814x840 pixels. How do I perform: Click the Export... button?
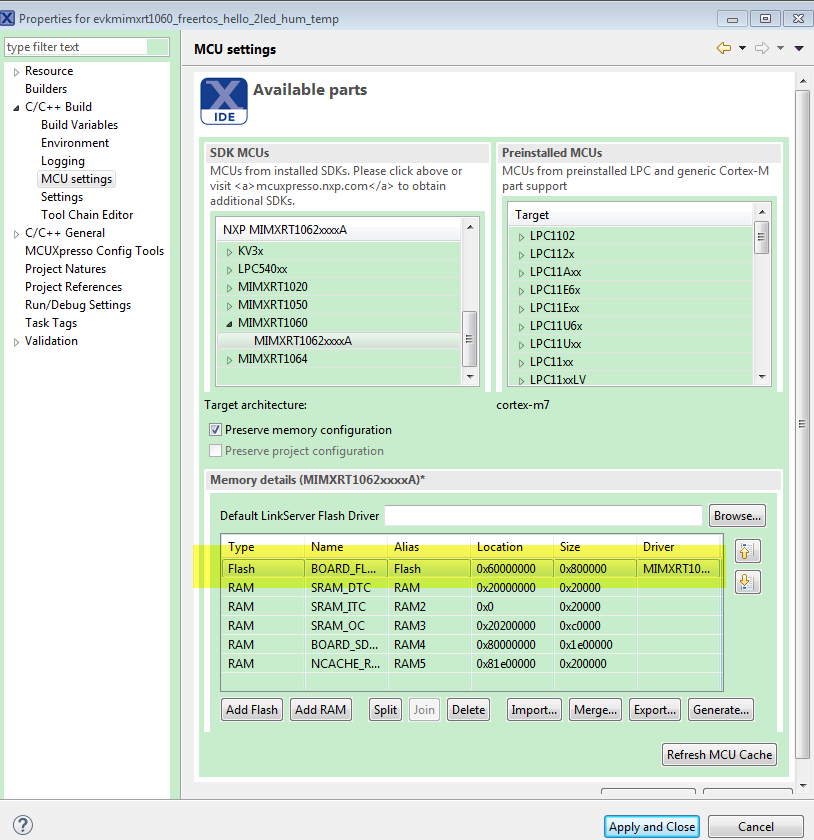(x=654, y=710)
